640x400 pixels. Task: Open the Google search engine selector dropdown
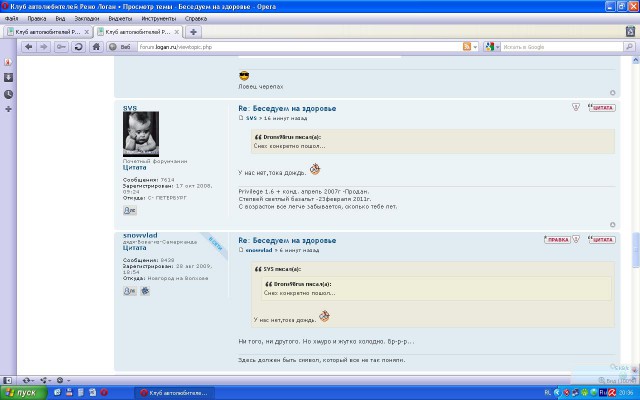(492, 47)
